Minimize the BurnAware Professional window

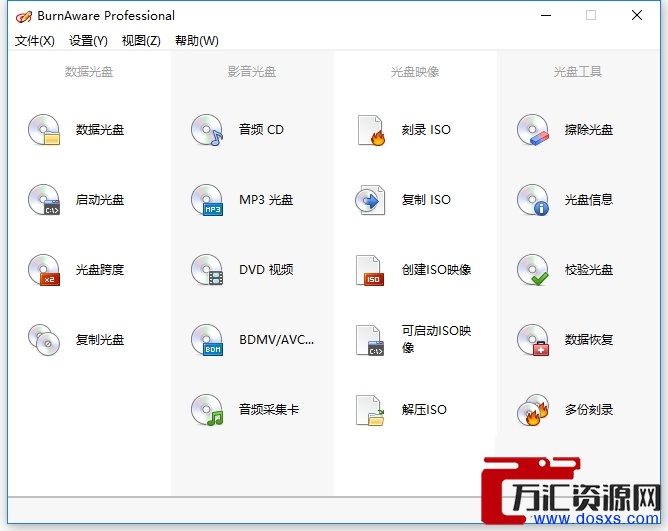point(546,15)
